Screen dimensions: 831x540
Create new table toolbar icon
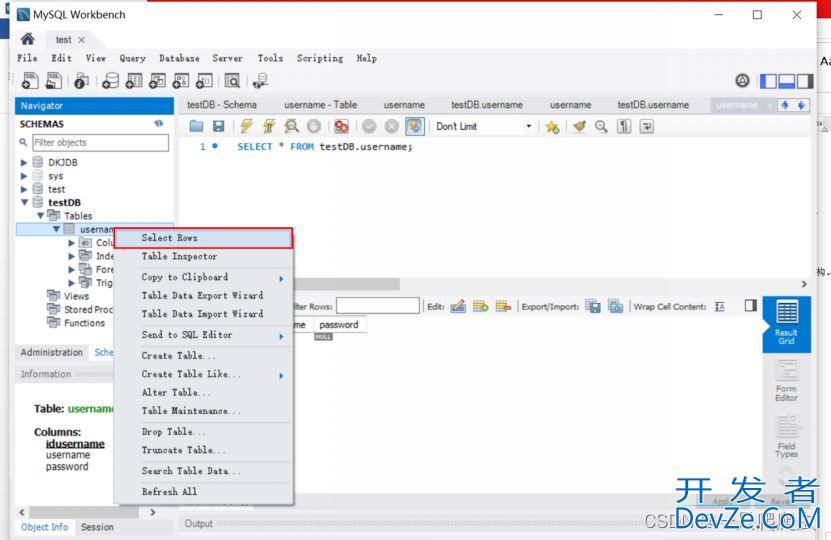click(x=134, y=81)
